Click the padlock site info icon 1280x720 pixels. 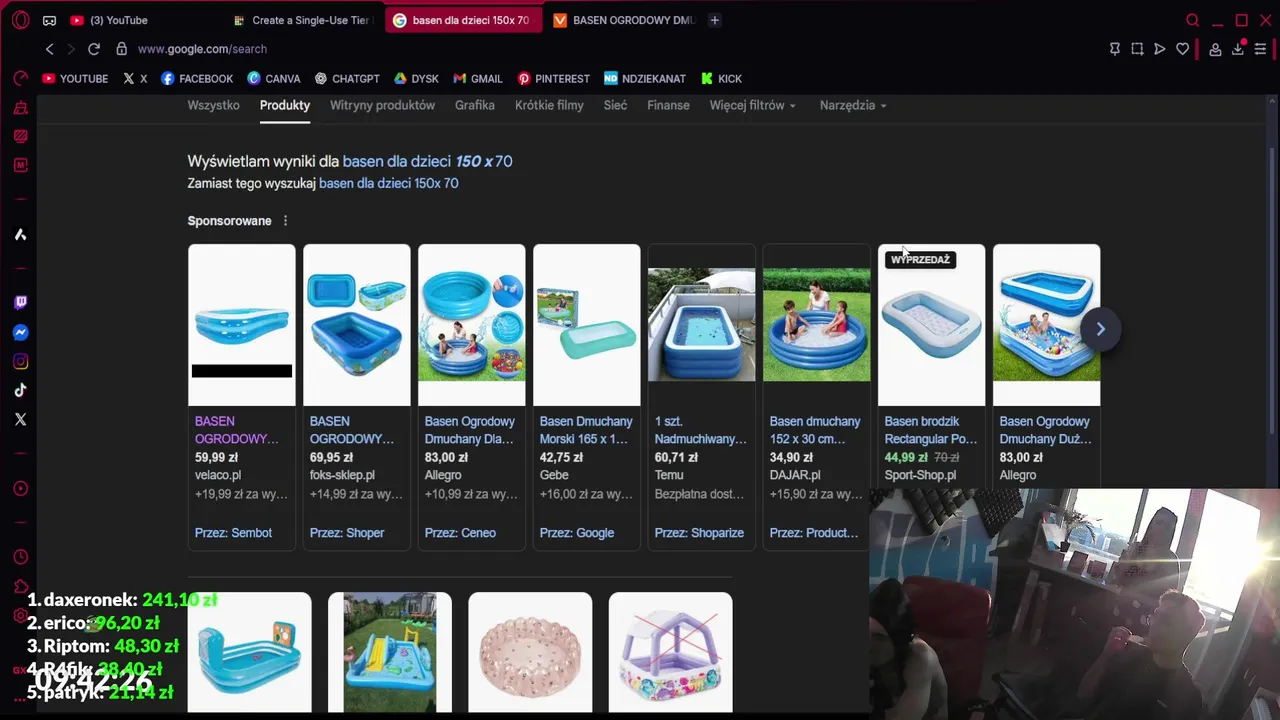tap(121, 49)
